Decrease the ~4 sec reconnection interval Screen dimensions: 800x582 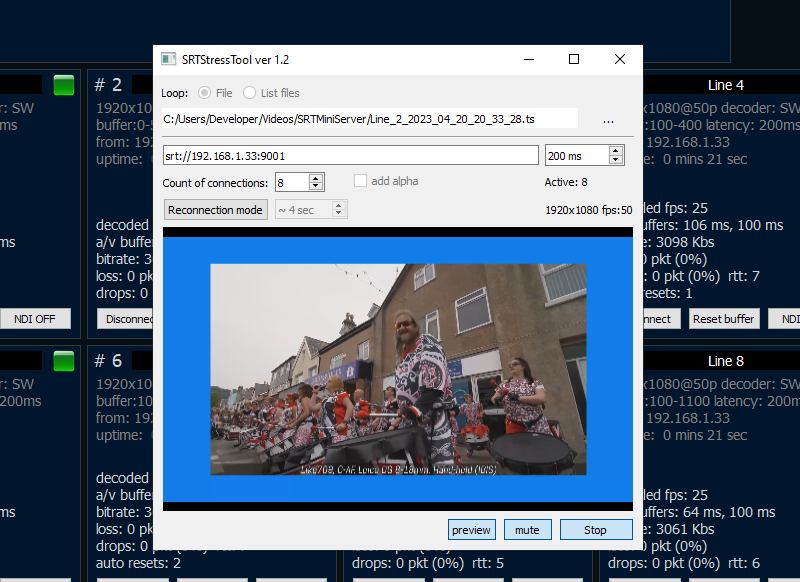coord(338,214)
